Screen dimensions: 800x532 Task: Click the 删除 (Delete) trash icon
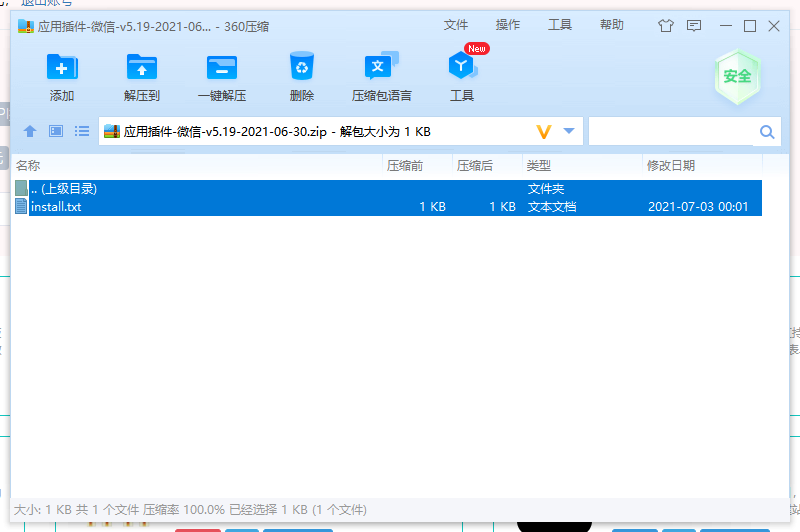tap(302, 66)
